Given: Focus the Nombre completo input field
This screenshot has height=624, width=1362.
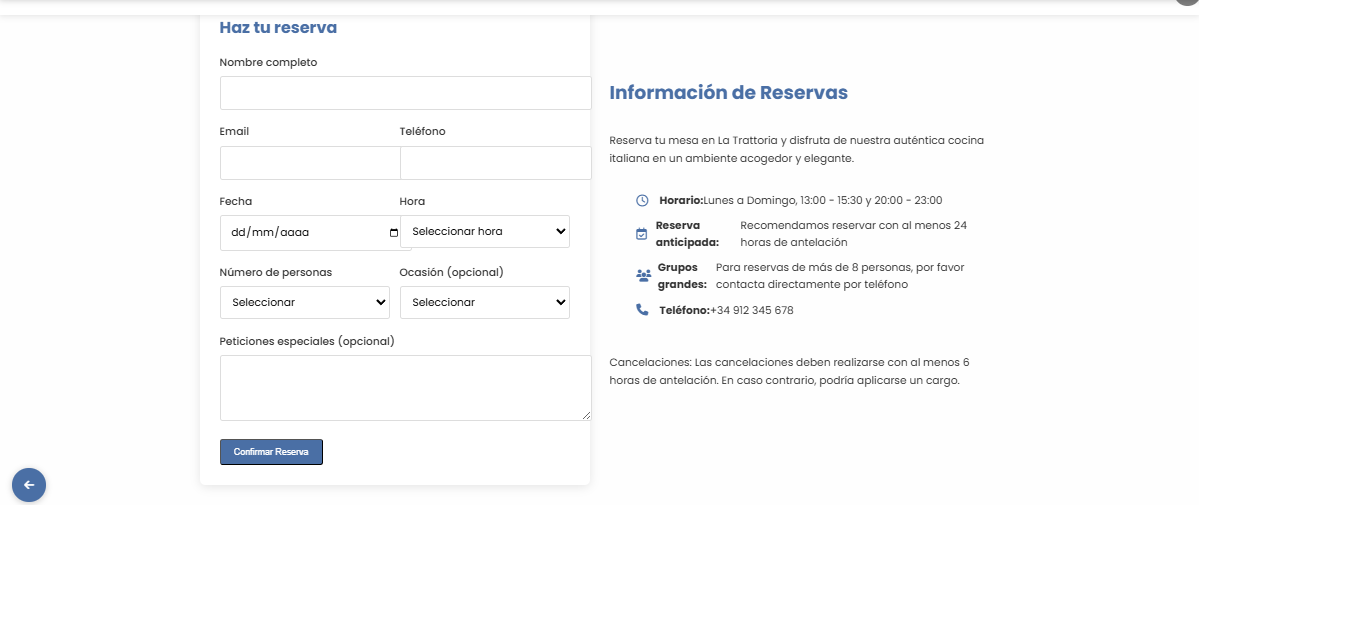Looking at the screenshot, I should [x=405, y=93].
